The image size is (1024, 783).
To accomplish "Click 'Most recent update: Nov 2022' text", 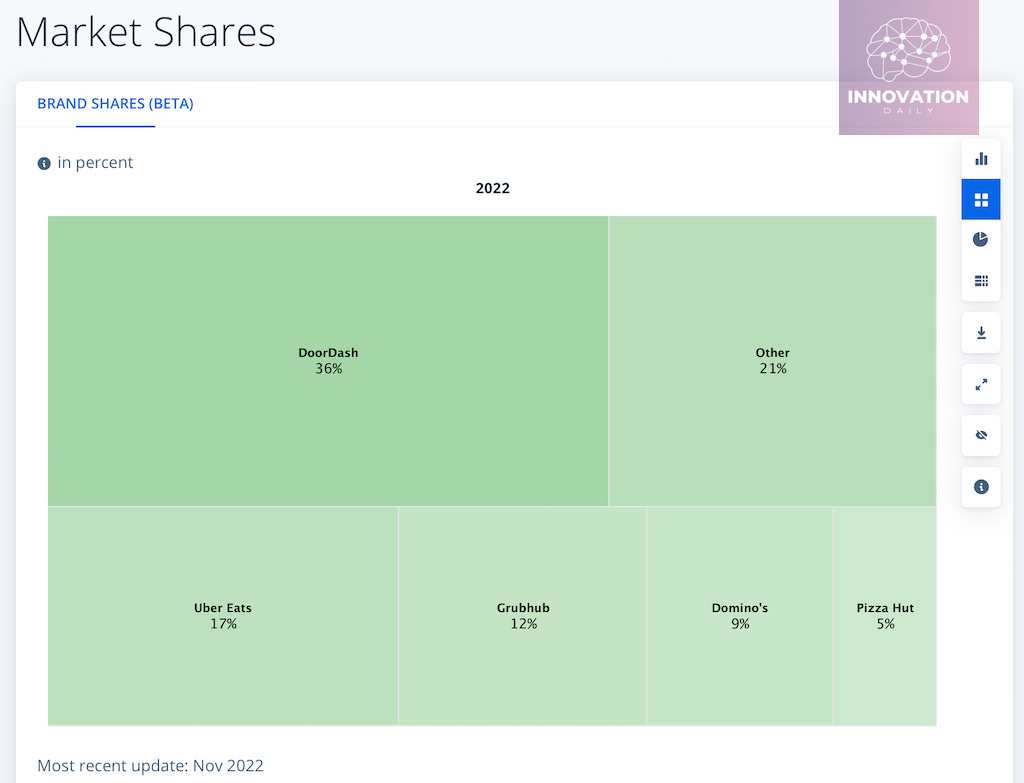I will click(x=150, y=765).
